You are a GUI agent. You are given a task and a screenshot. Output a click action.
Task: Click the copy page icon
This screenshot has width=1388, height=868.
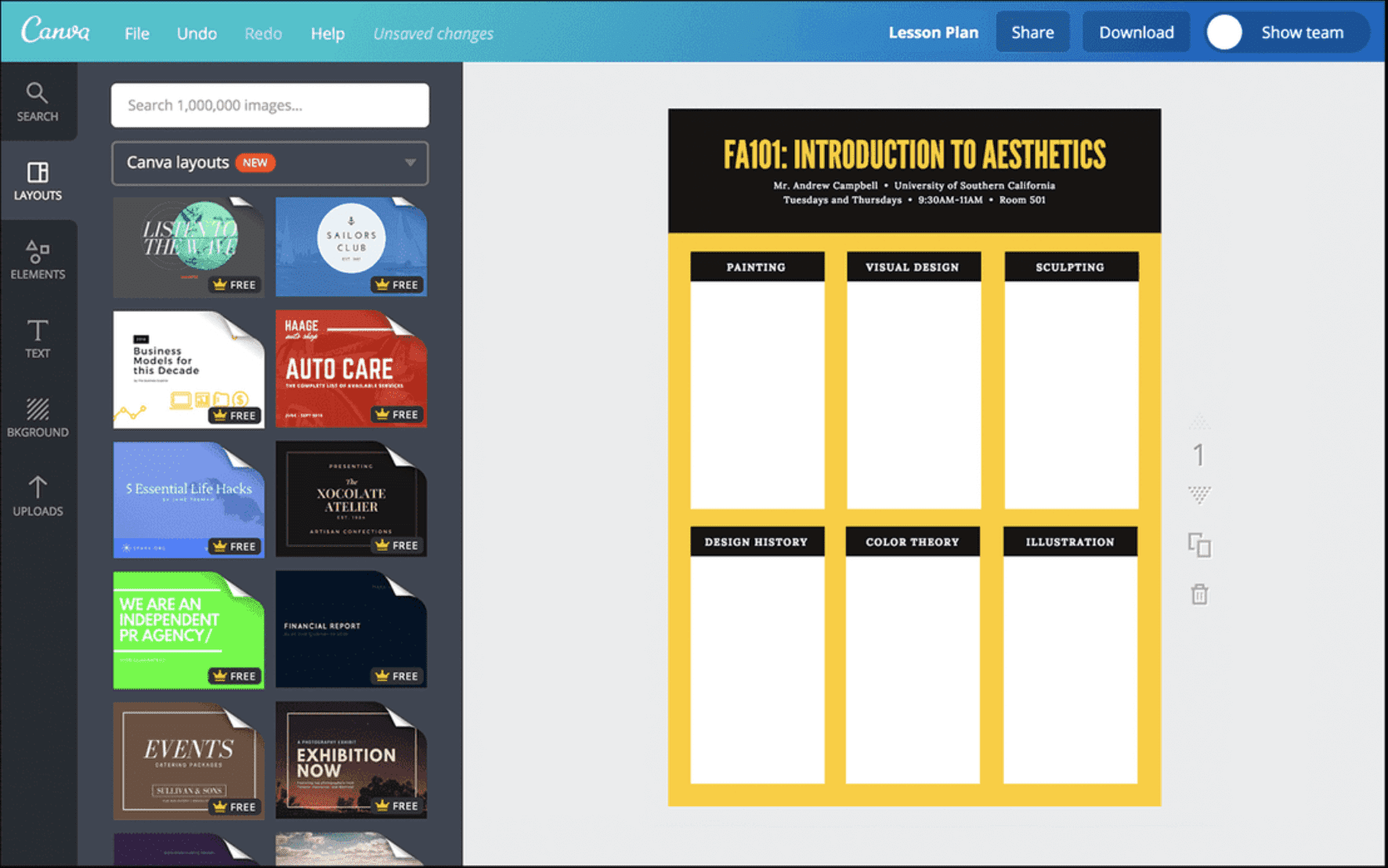click(1199, 545)
